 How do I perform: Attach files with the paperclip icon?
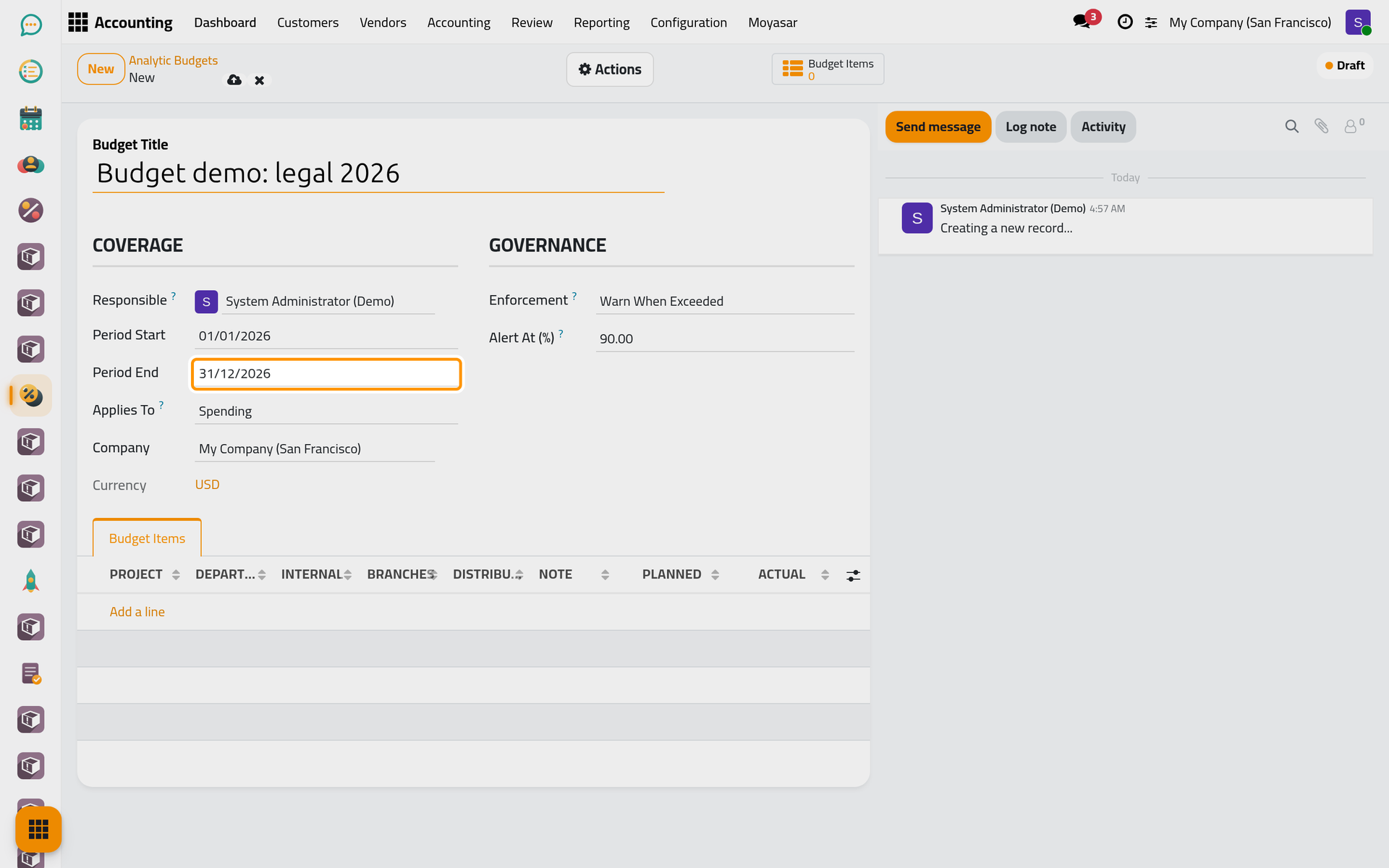point(1321,127)
